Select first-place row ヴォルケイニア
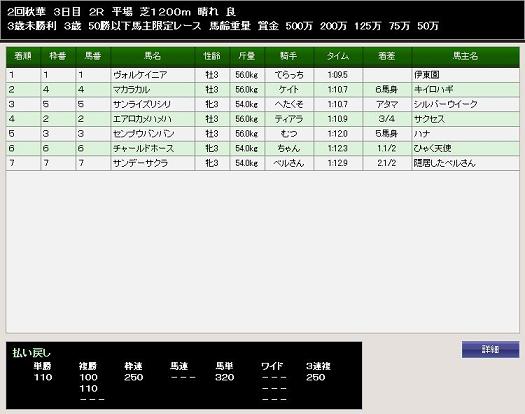This screenshot has height=414, width=525. point(263,75)
